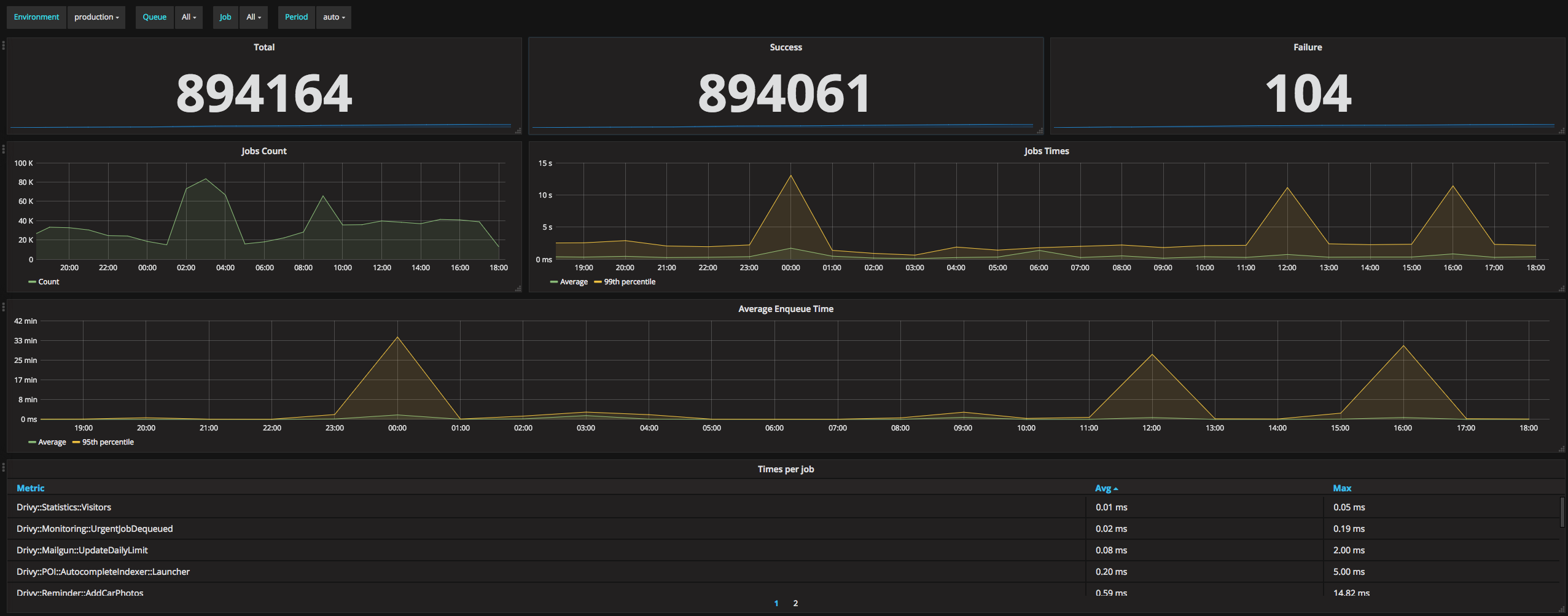Go to page 2 of the Times per job table
Image resolution: width=1568 pixels, height=616 pixels.
[795, 603]
